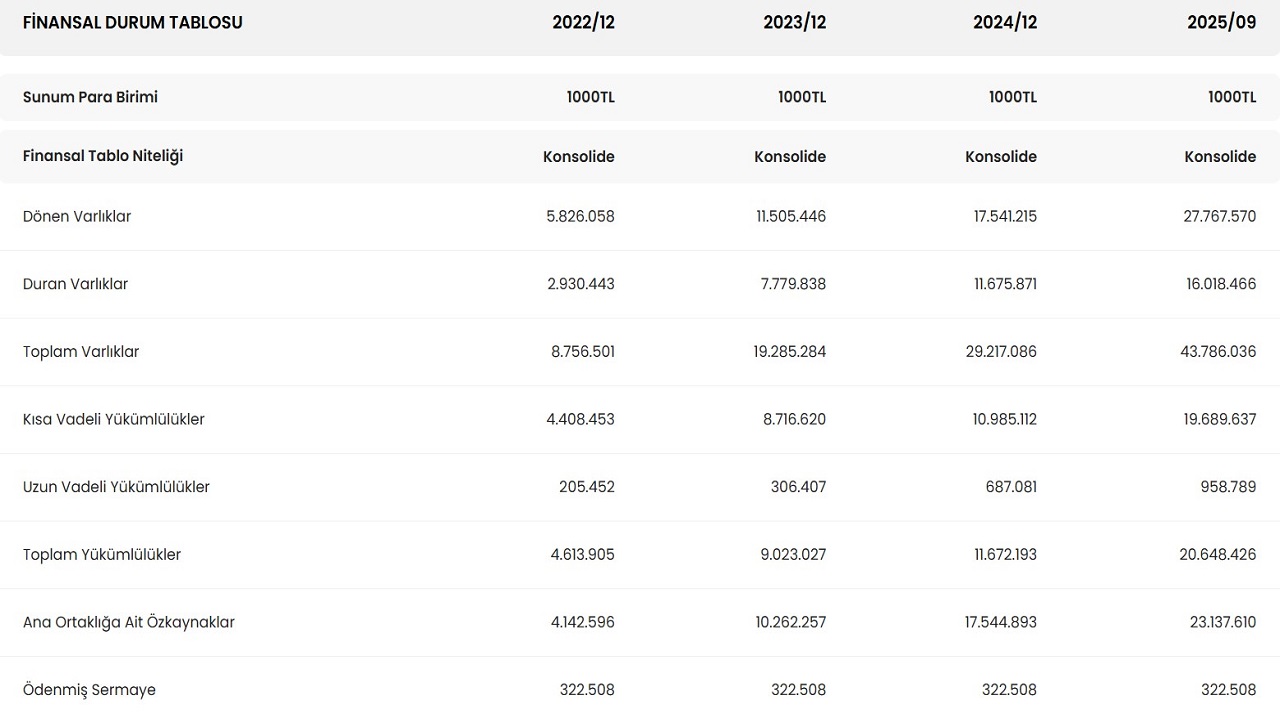Select the Dönen Varlıklar row label
The image size is (1280, 720).
77,216
